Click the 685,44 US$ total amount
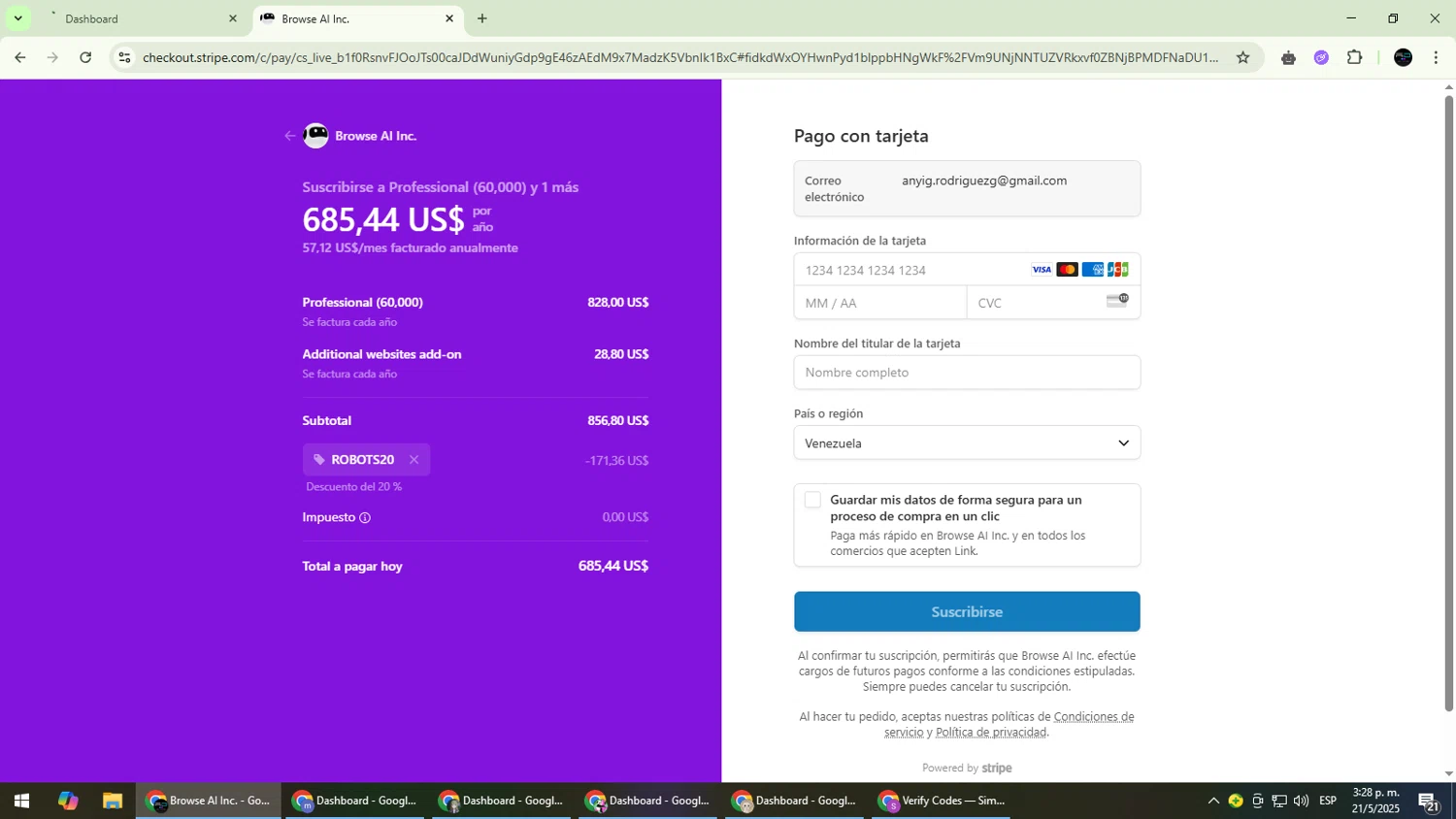Image resolution: width=1456 pixels, height=819 pixels. (613, 566)
